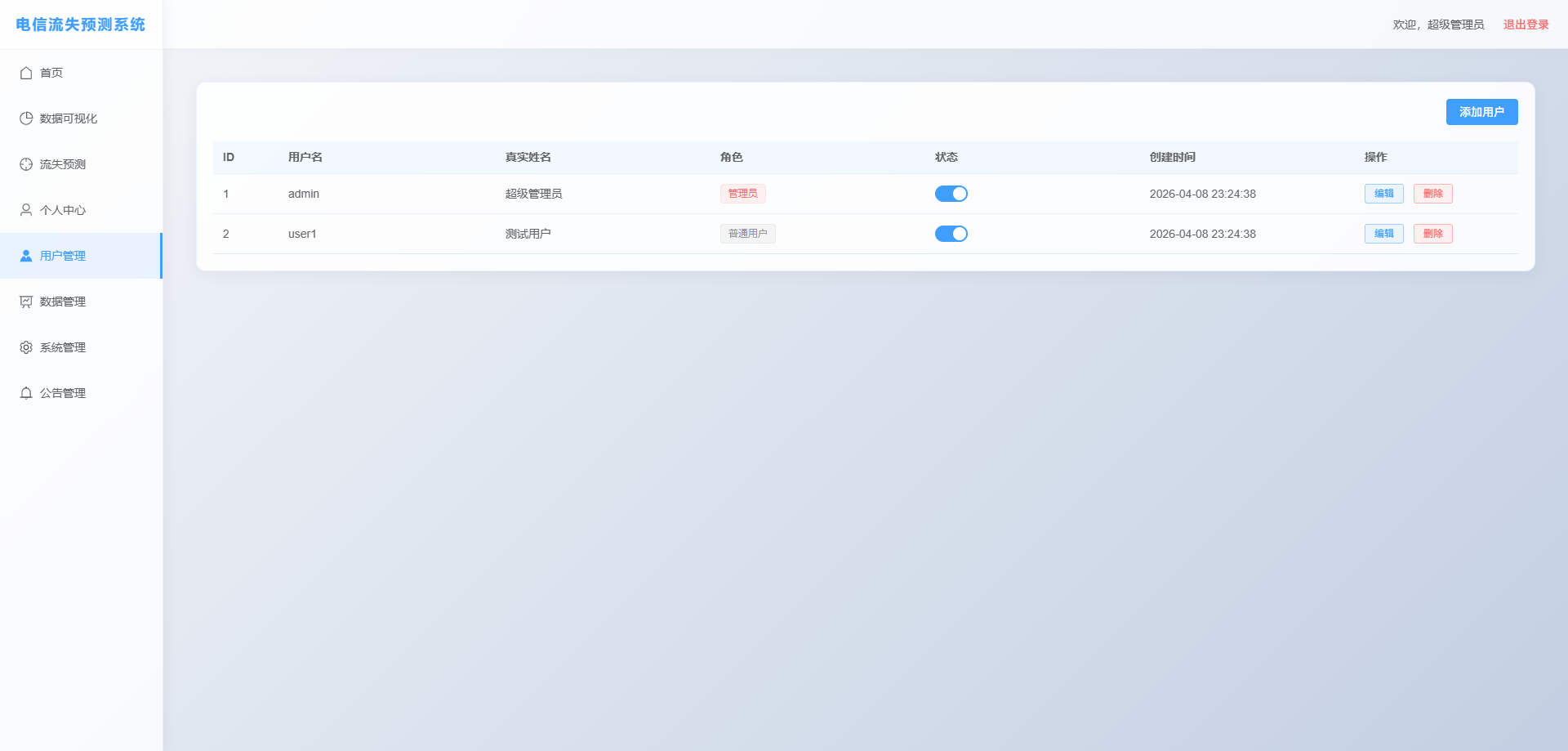Click the home icon in sidebar

(26, 73)
